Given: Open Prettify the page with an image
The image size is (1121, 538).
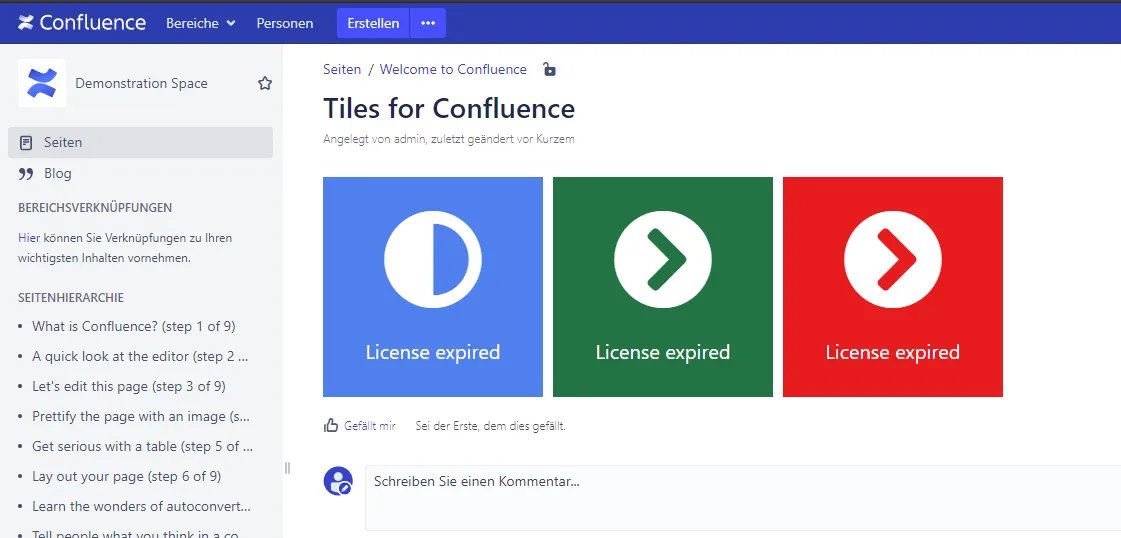Looking at the screenshot, I should pos(141,417).
